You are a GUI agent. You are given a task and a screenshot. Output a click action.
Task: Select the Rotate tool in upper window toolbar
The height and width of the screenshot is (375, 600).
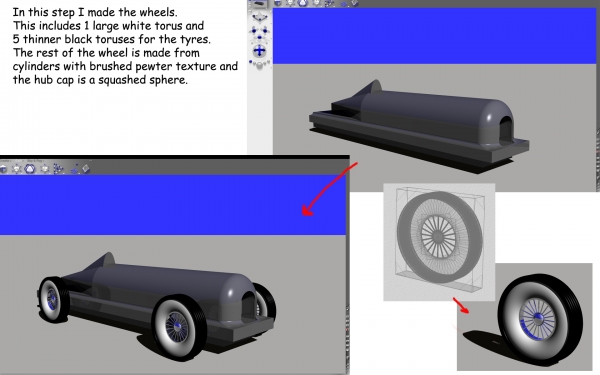coord(303,3)
